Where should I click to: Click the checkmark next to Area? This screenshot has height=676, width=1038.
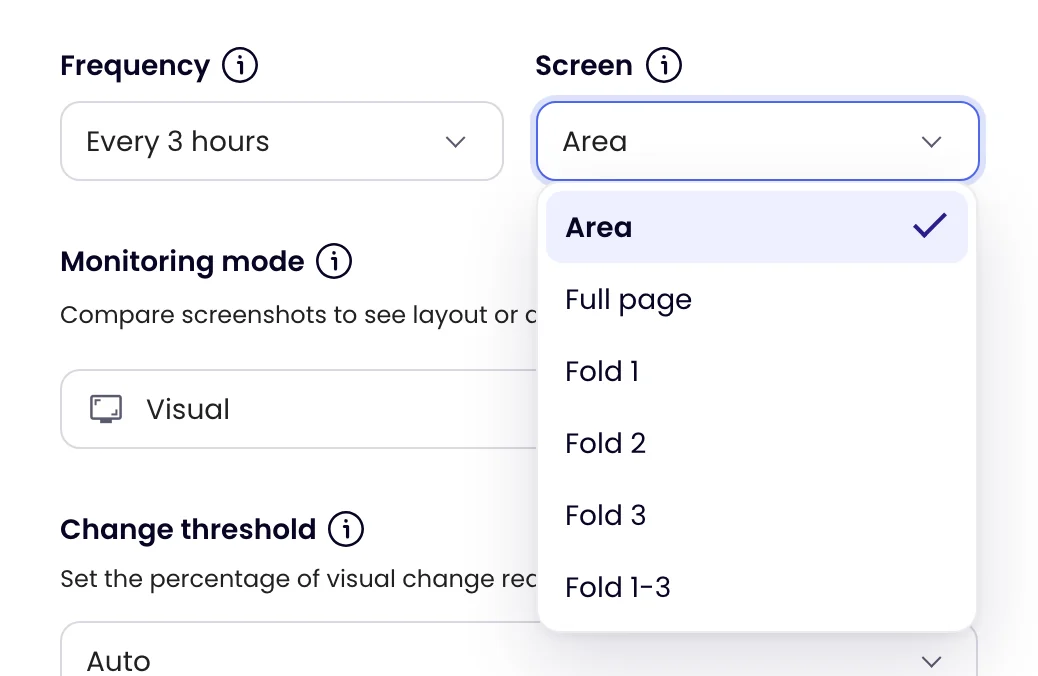(x=929, y=226)
